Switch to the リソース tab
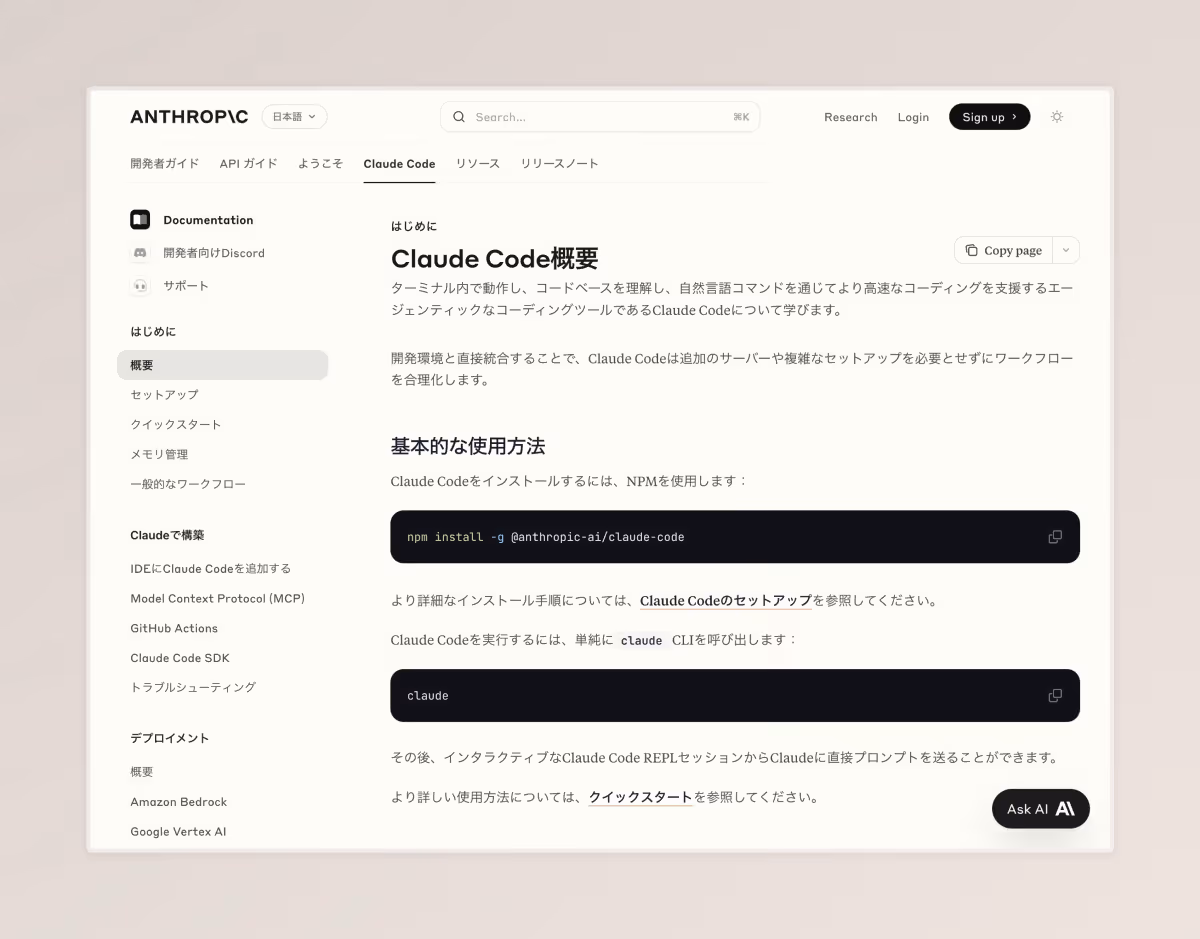1200x939 pixels. coord(477,163)
